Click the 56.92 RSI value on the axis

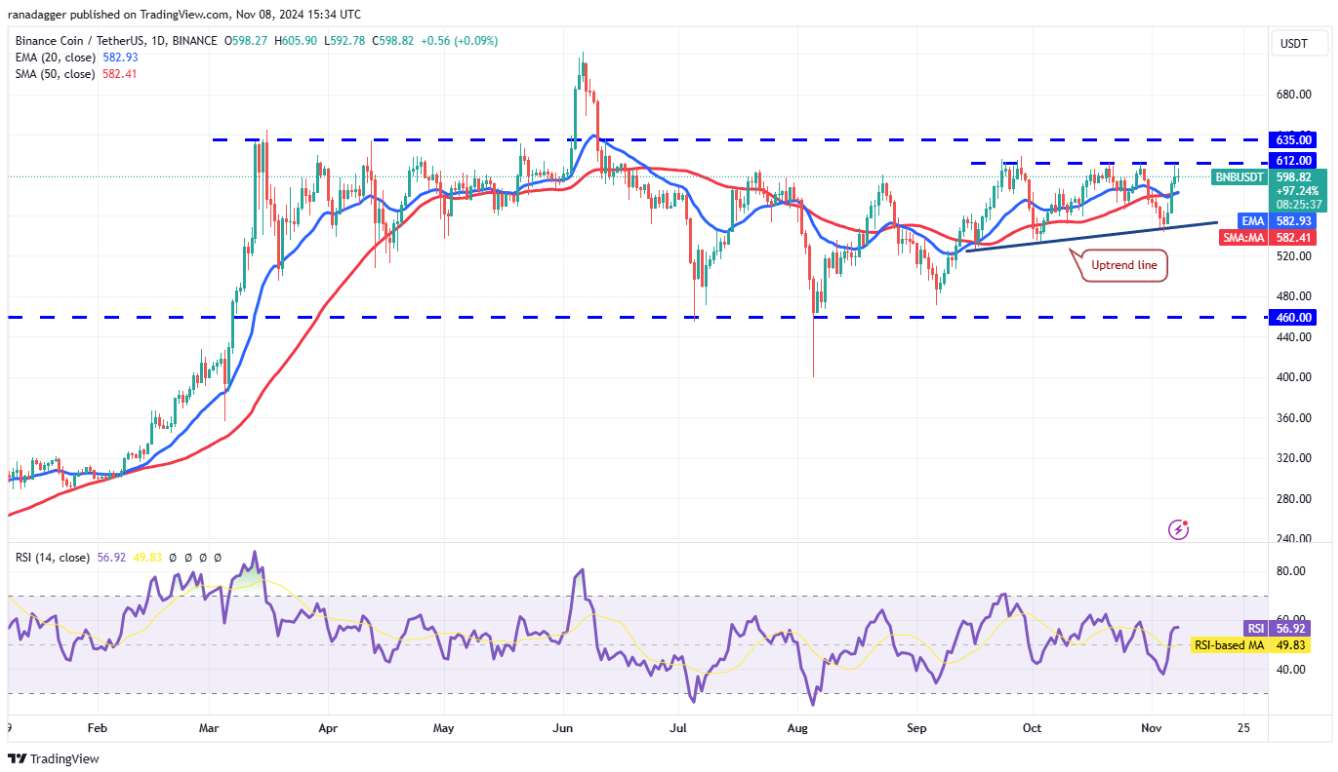(1290, 628)
